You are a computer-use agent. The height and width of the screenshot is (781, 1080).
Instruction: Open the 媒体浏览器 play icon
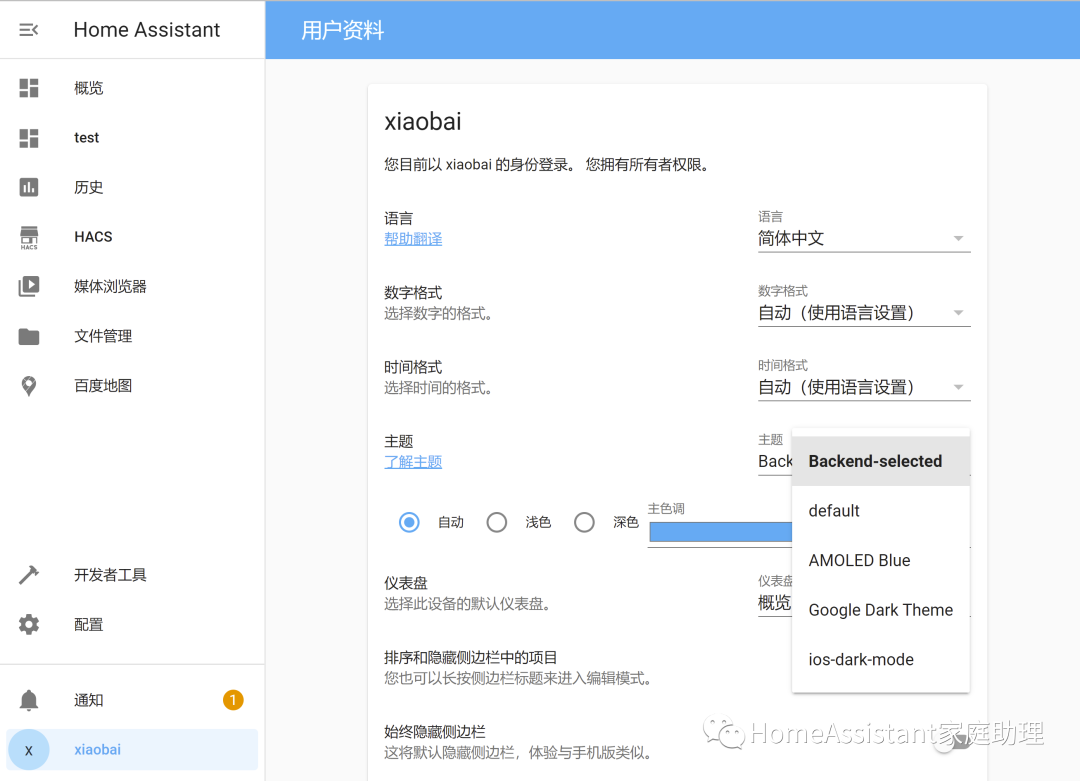pos(29,287)
